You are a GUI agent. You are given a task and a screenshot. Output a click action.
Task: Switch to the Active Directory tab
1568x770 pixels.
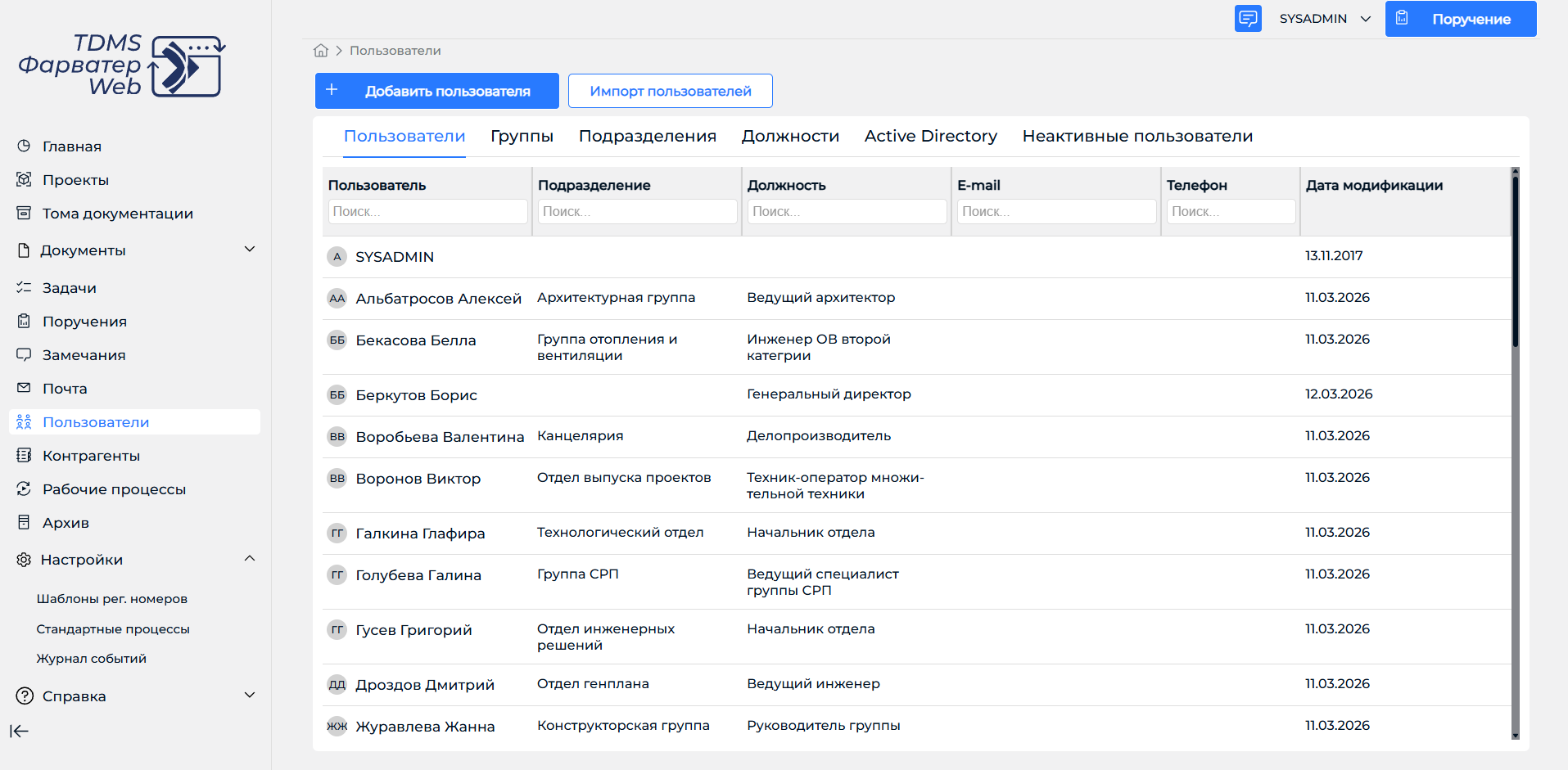tap(930, 137)
